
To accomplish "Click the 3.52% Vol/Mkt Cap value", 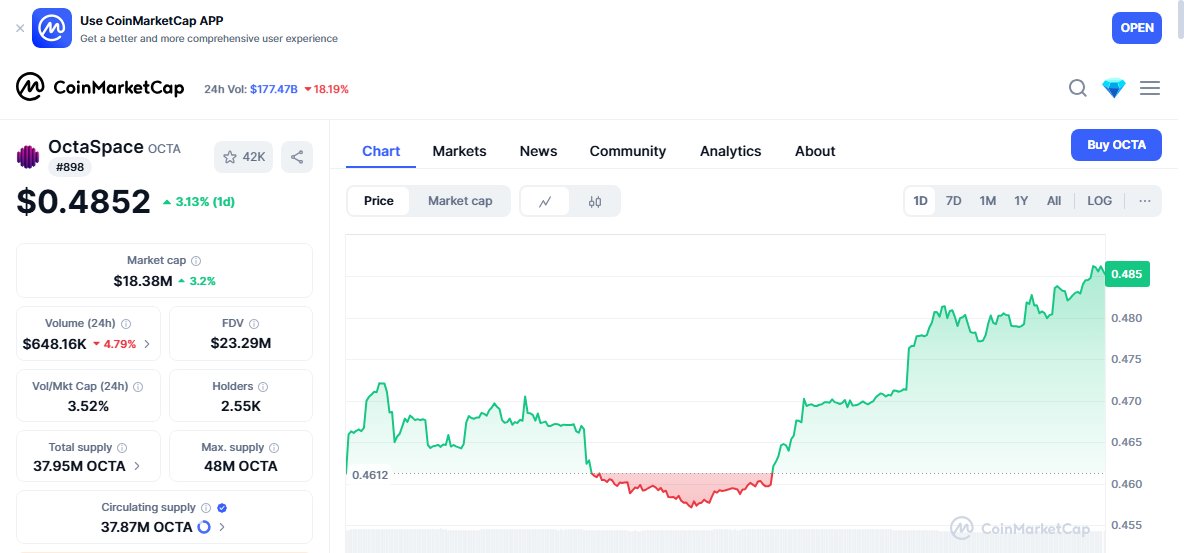I will 88,406.
